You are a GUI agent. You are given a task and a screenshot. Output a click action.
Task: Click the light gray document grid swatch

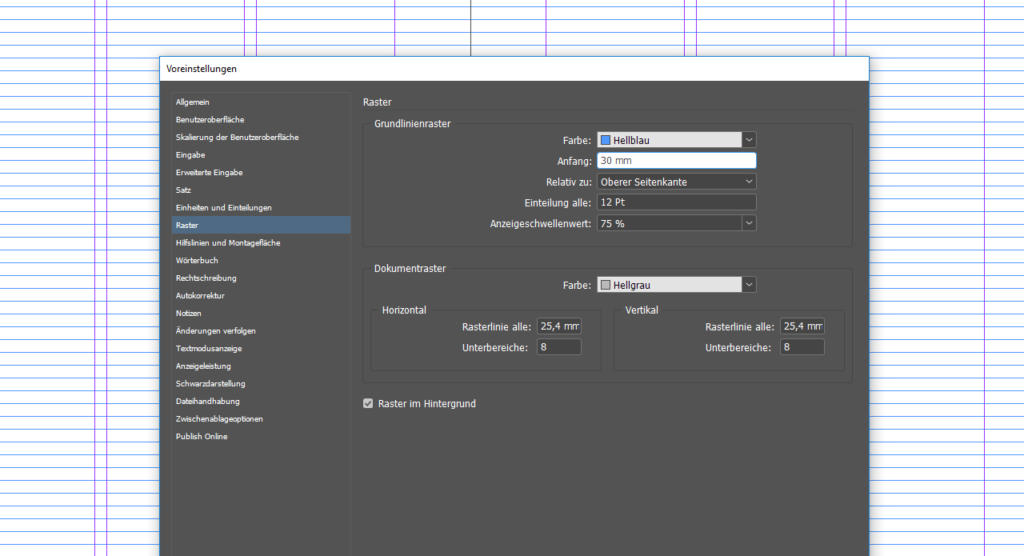(605, 285)
